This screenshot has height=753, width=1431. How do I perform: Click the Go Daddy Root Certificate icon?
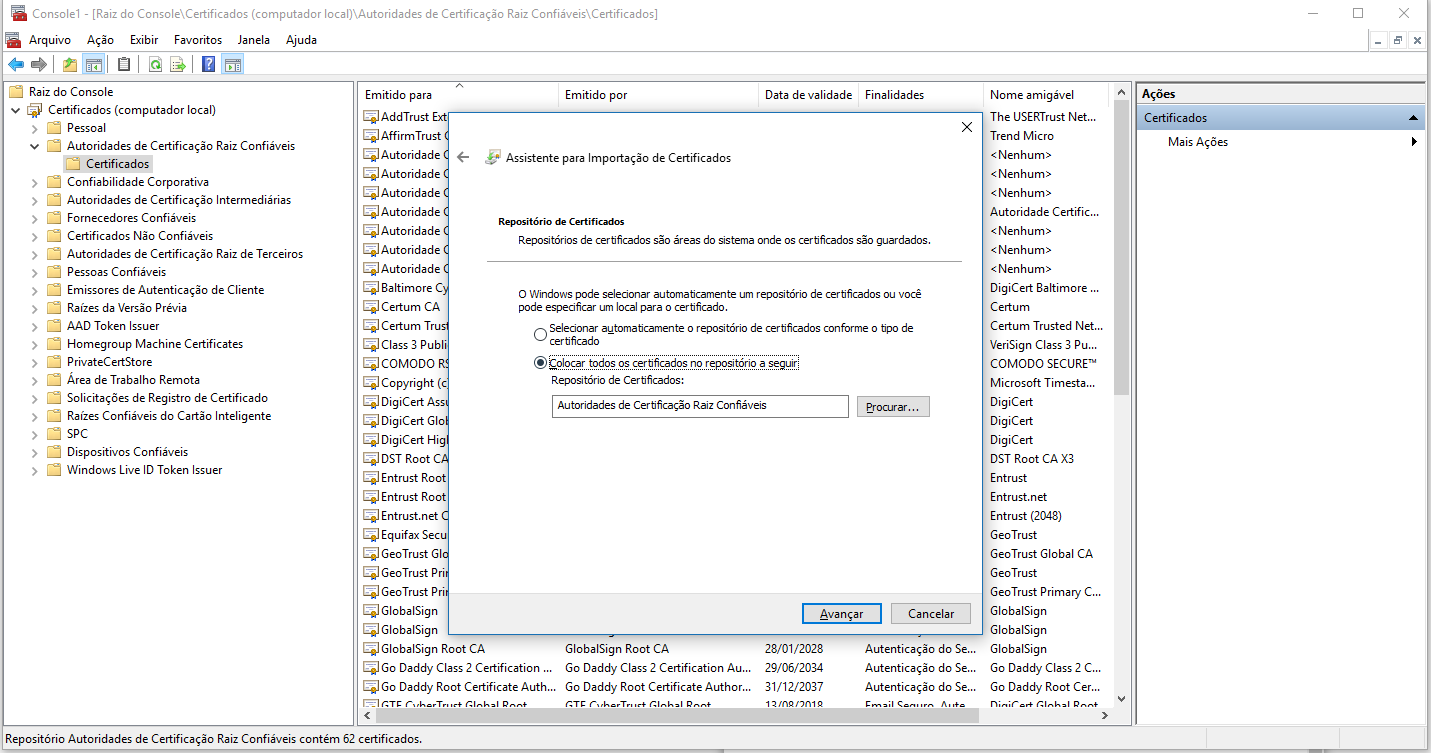point(371,687)
